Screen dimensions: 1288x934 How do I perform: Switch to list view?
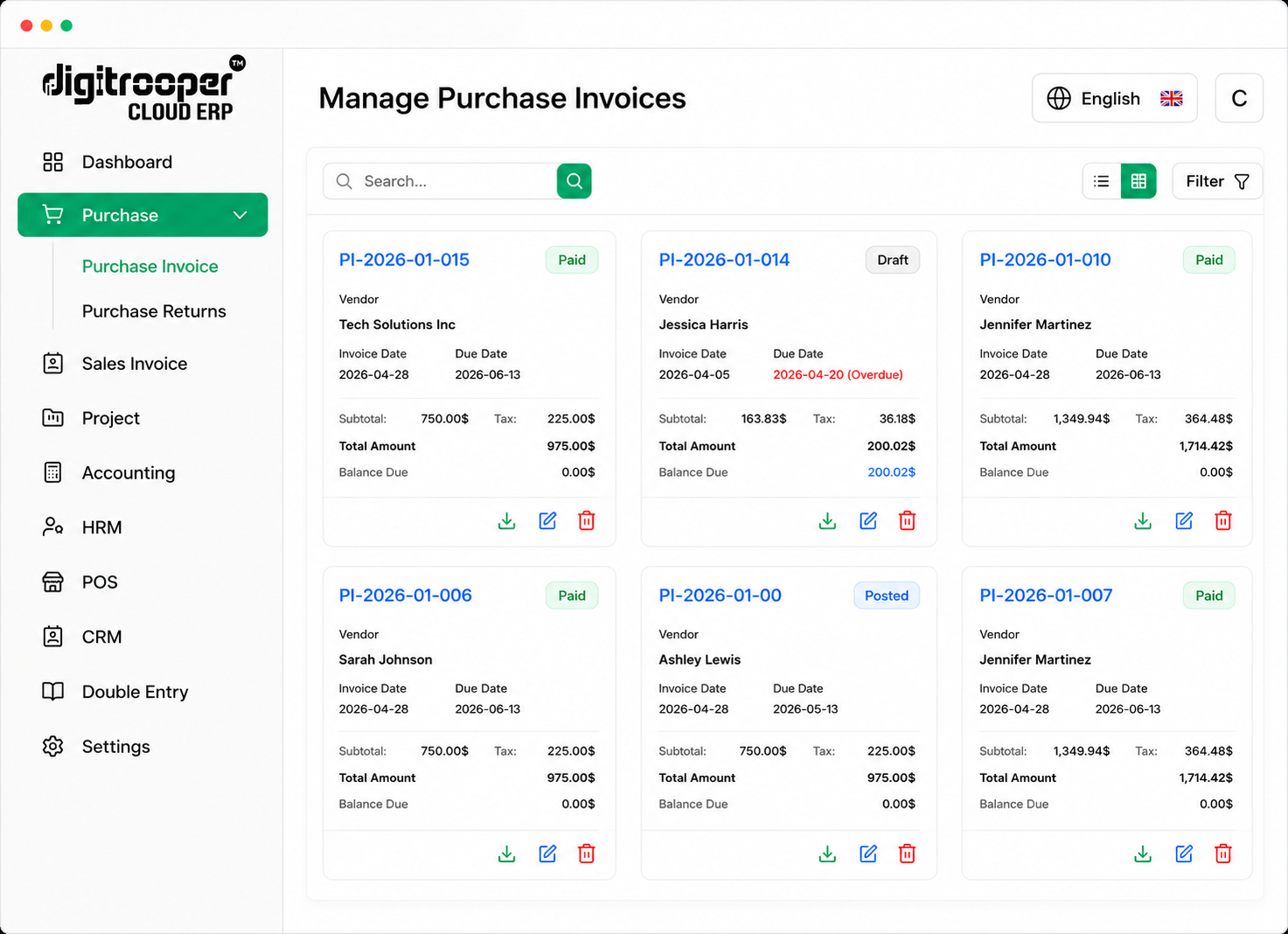pyautogui.click(x=1102, y=181)
